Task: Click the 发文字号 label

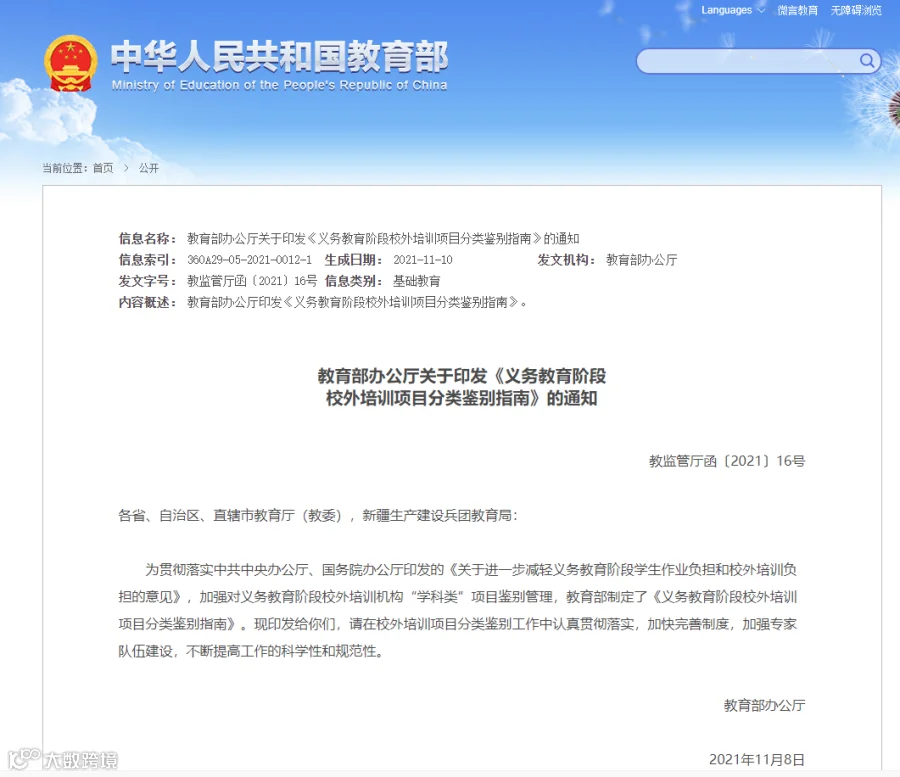Action: [x=147, y=281]
